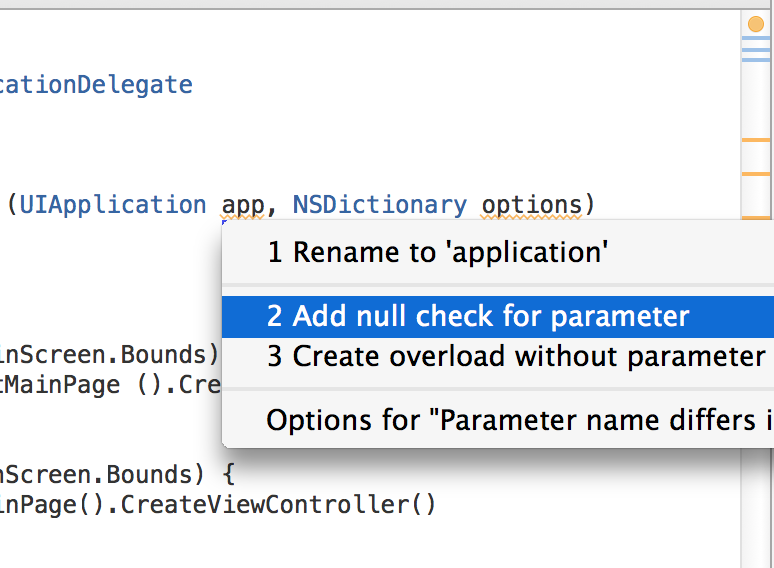Jump to the topmost orange warning marker in the overview strip
Screen dimensions: 774x568
point(756,141)
